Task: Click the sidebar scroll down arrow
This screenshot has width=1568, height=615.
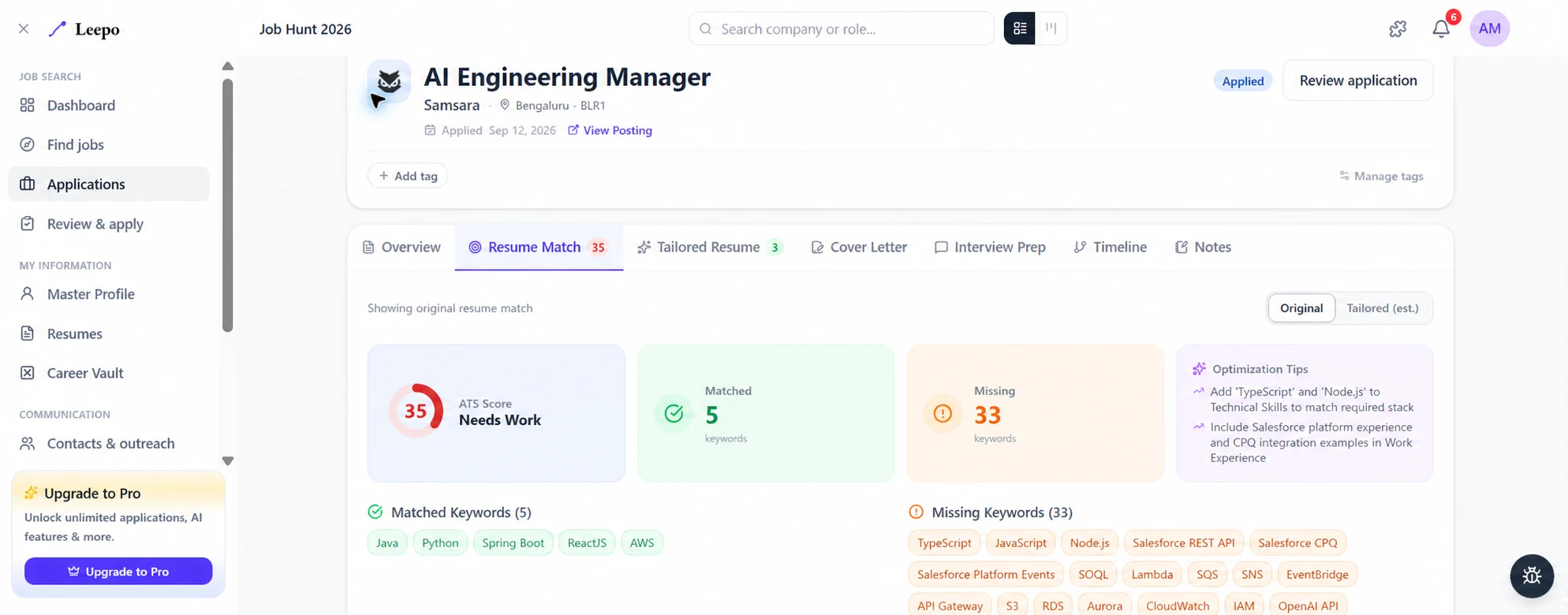Action: [x=228, y=461]
